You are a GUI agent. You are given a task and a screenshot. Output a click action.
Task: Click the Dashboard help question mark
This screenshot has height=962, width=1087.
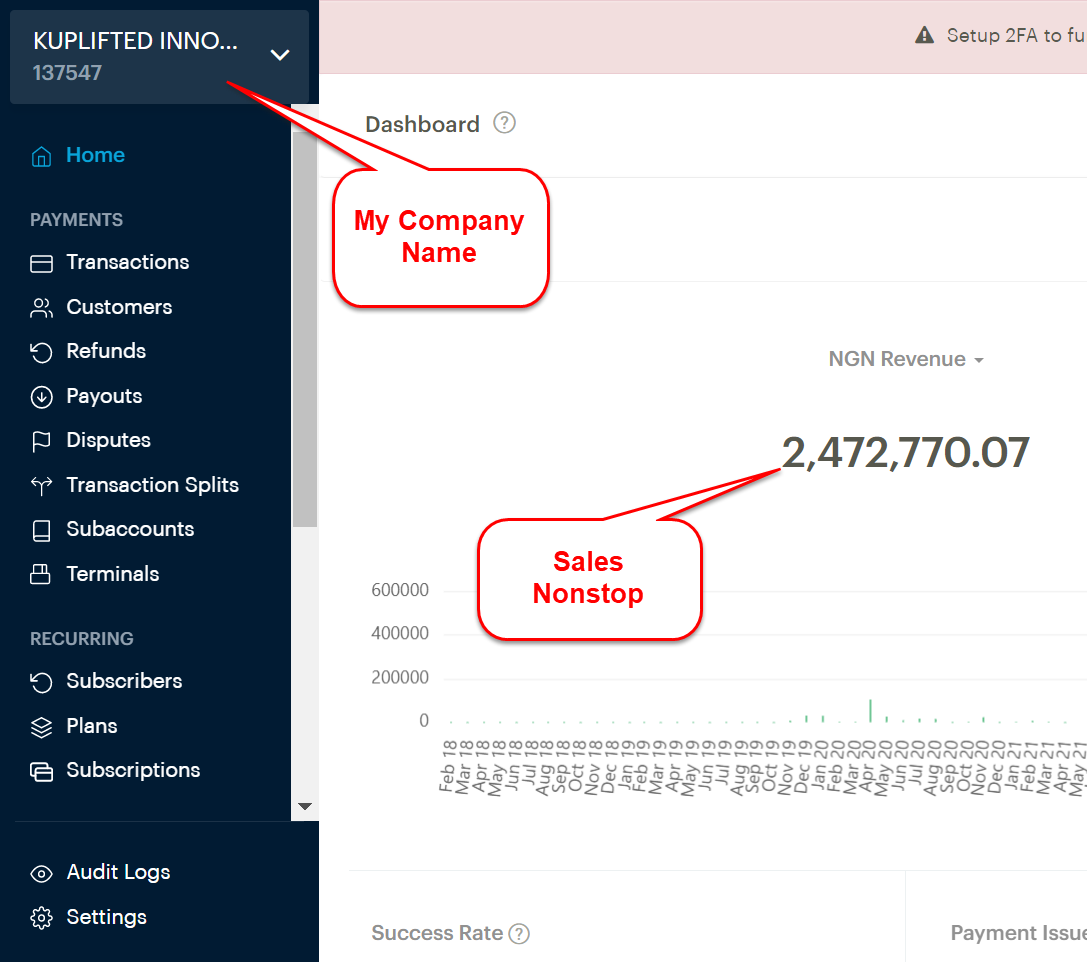click(505, 124)
